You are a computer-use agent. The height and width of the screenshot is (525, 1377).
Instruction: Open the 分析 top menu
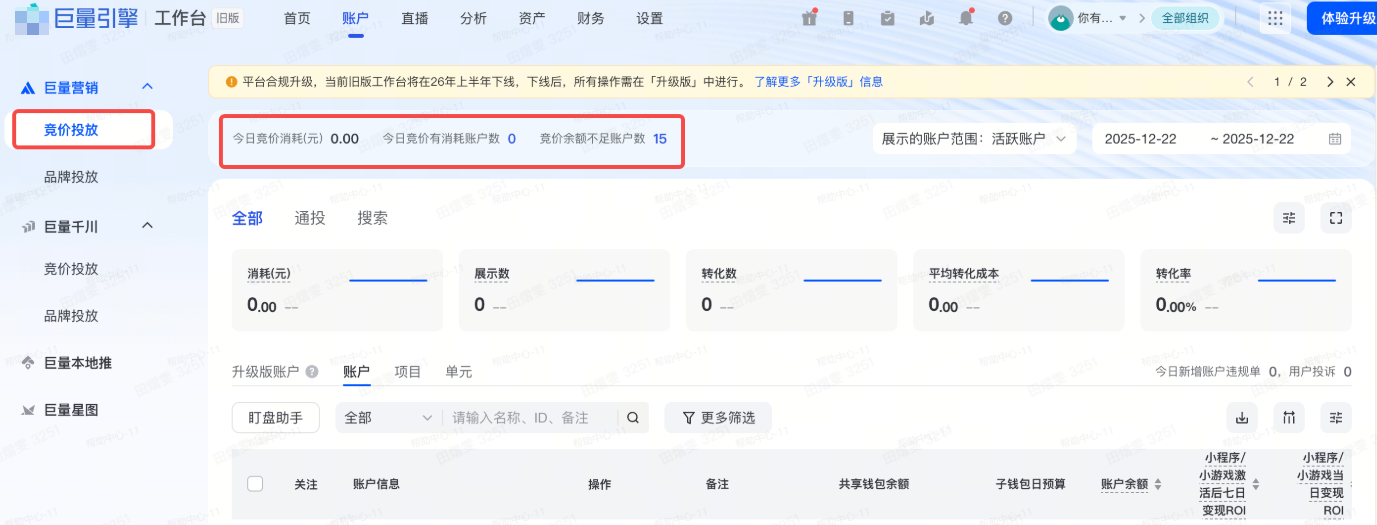pyautogui.click(x=474, y=18)
